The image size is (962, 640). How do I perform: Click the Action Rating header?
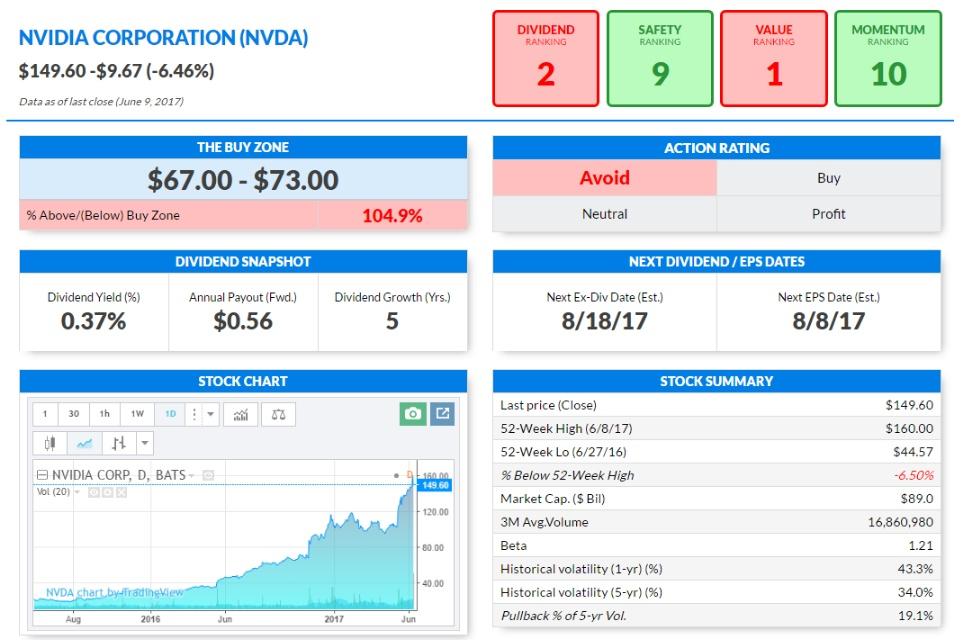tap(717, 148)
